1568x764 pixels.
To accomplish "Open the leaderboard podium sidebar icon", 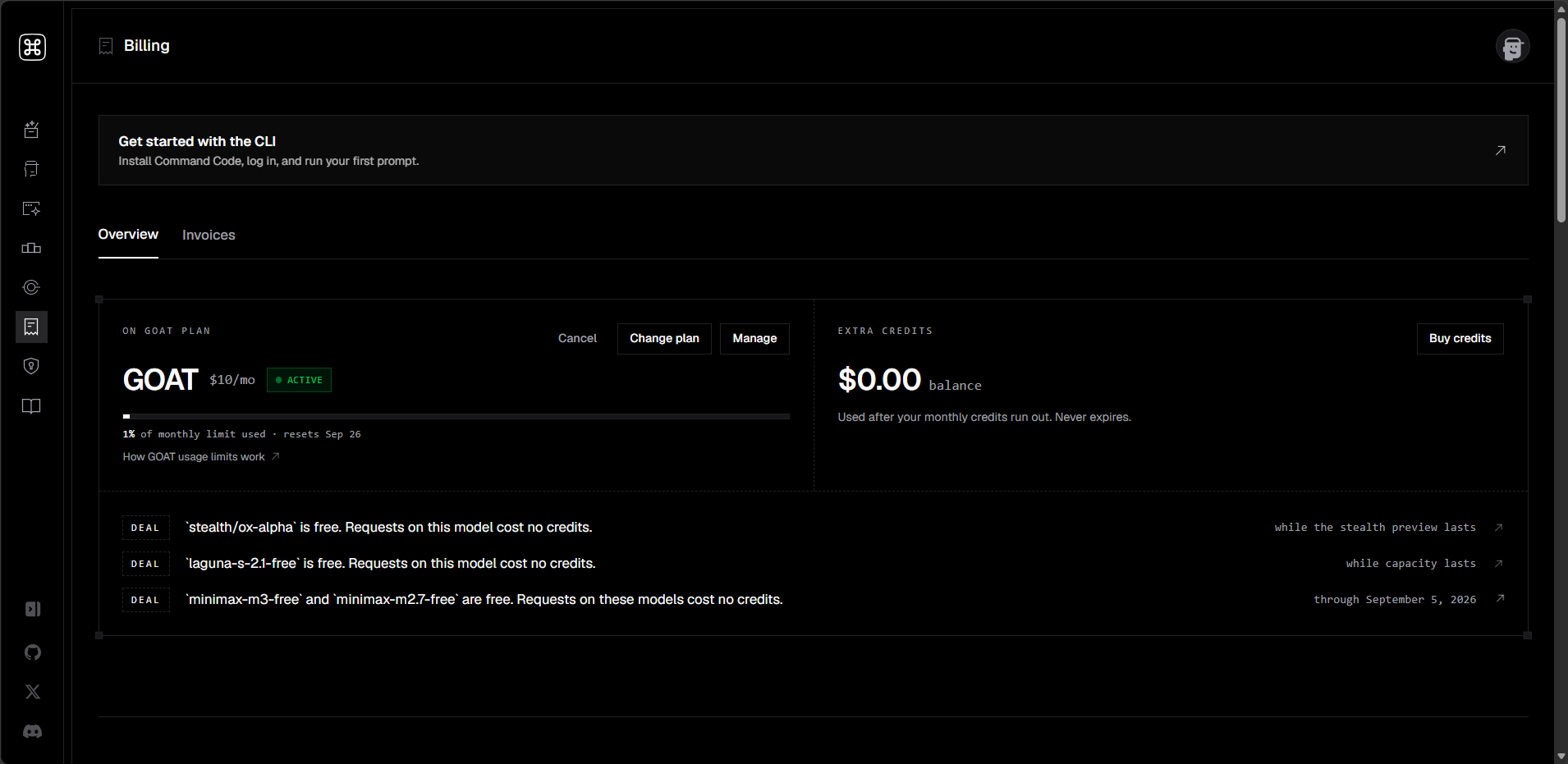I will 31,248.
